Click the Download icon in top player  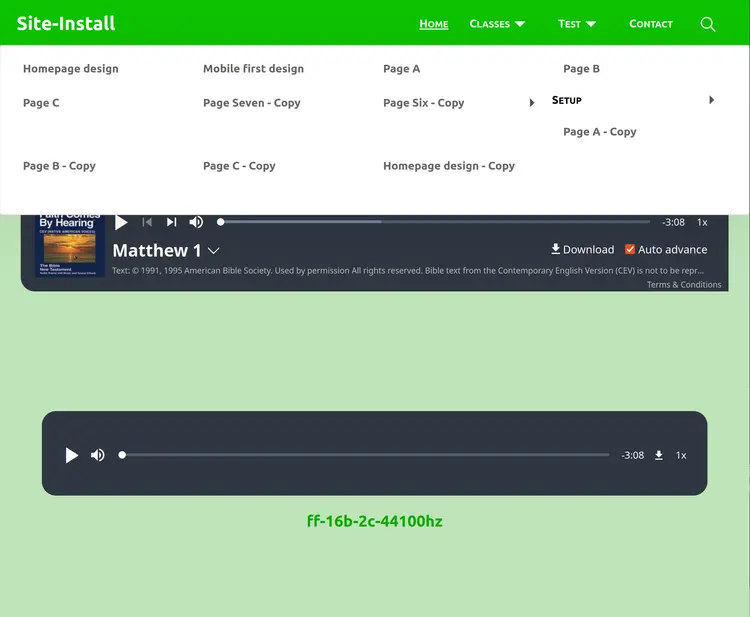pyautogui.click(x=555, y=249)
